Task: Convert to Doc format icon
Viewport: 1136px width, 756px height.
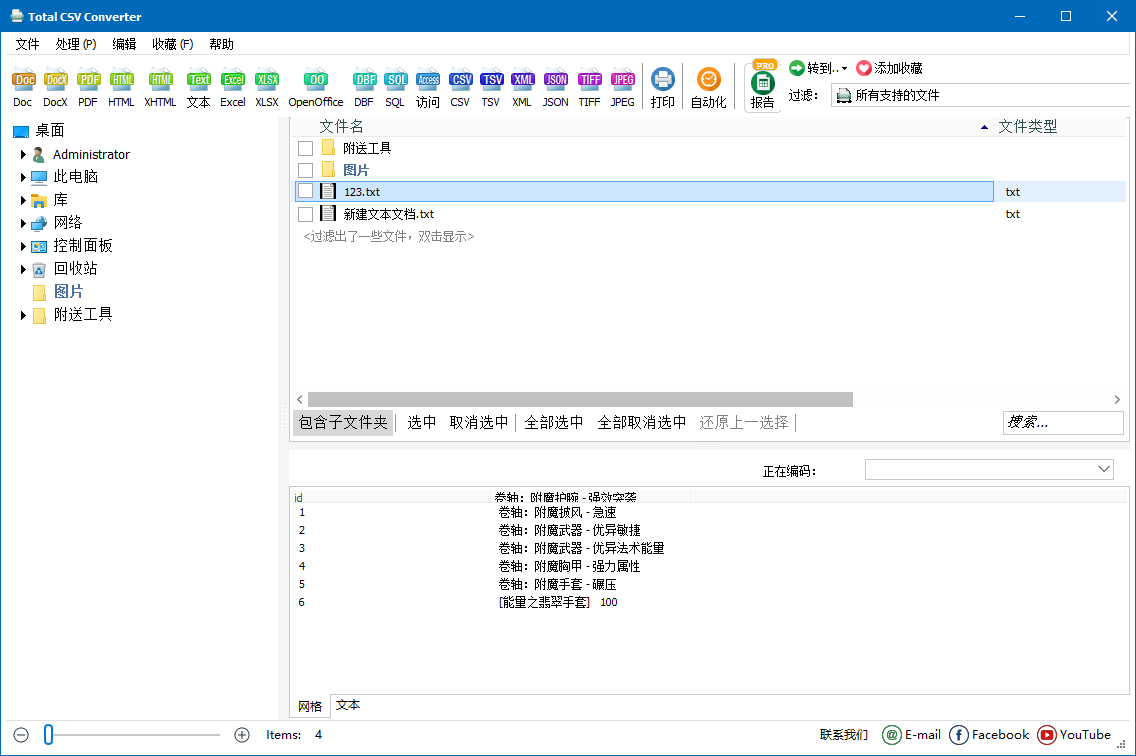Action: click(23, 88)
